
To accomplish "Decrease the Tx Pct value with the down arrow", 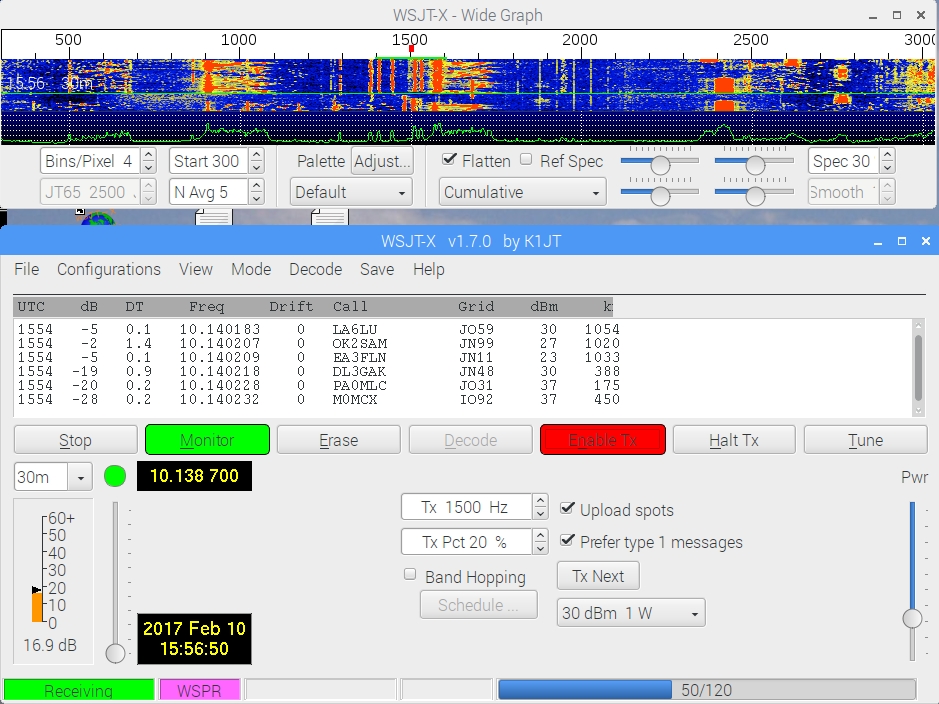I will [540, 548].
